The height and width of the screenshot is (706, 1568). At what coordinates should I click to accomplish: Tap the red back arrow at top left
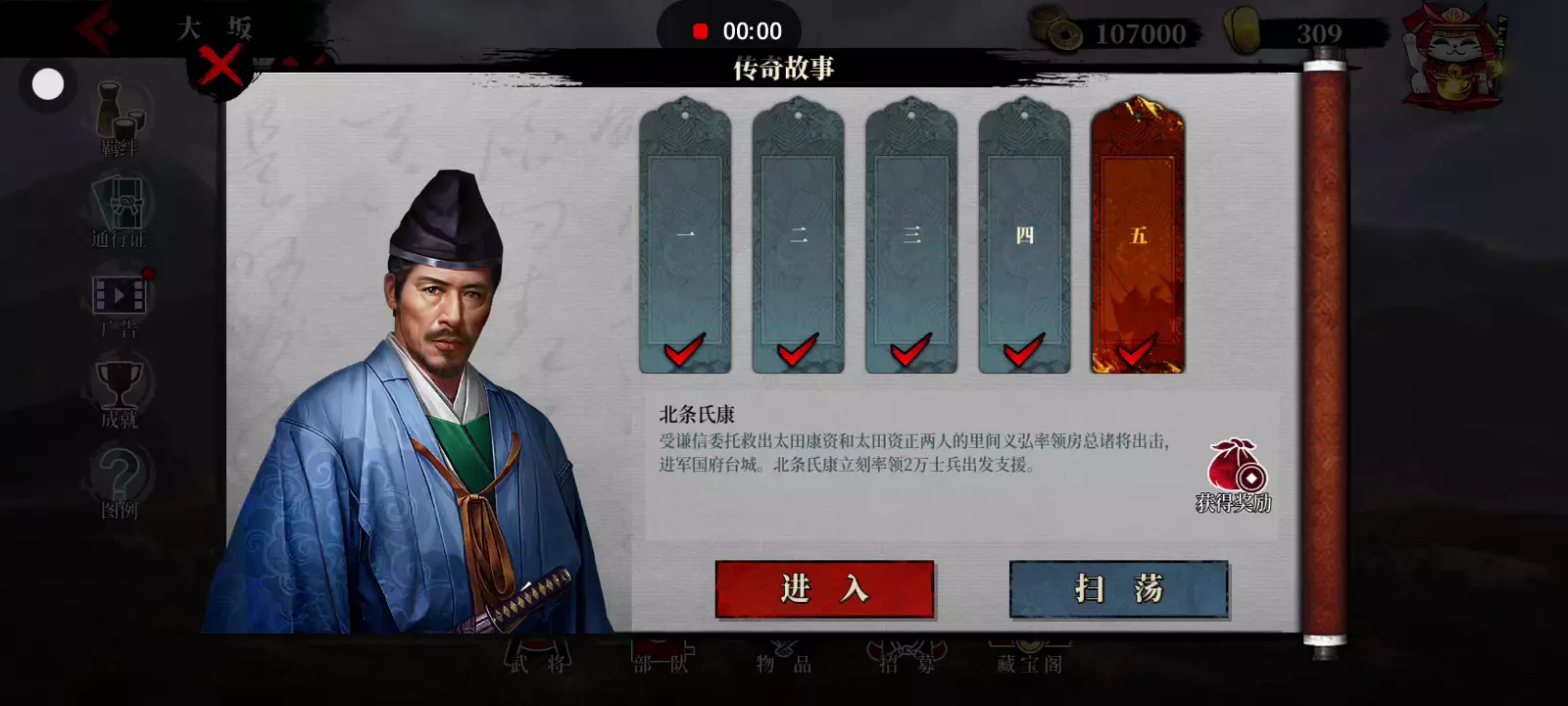(97, 29)
